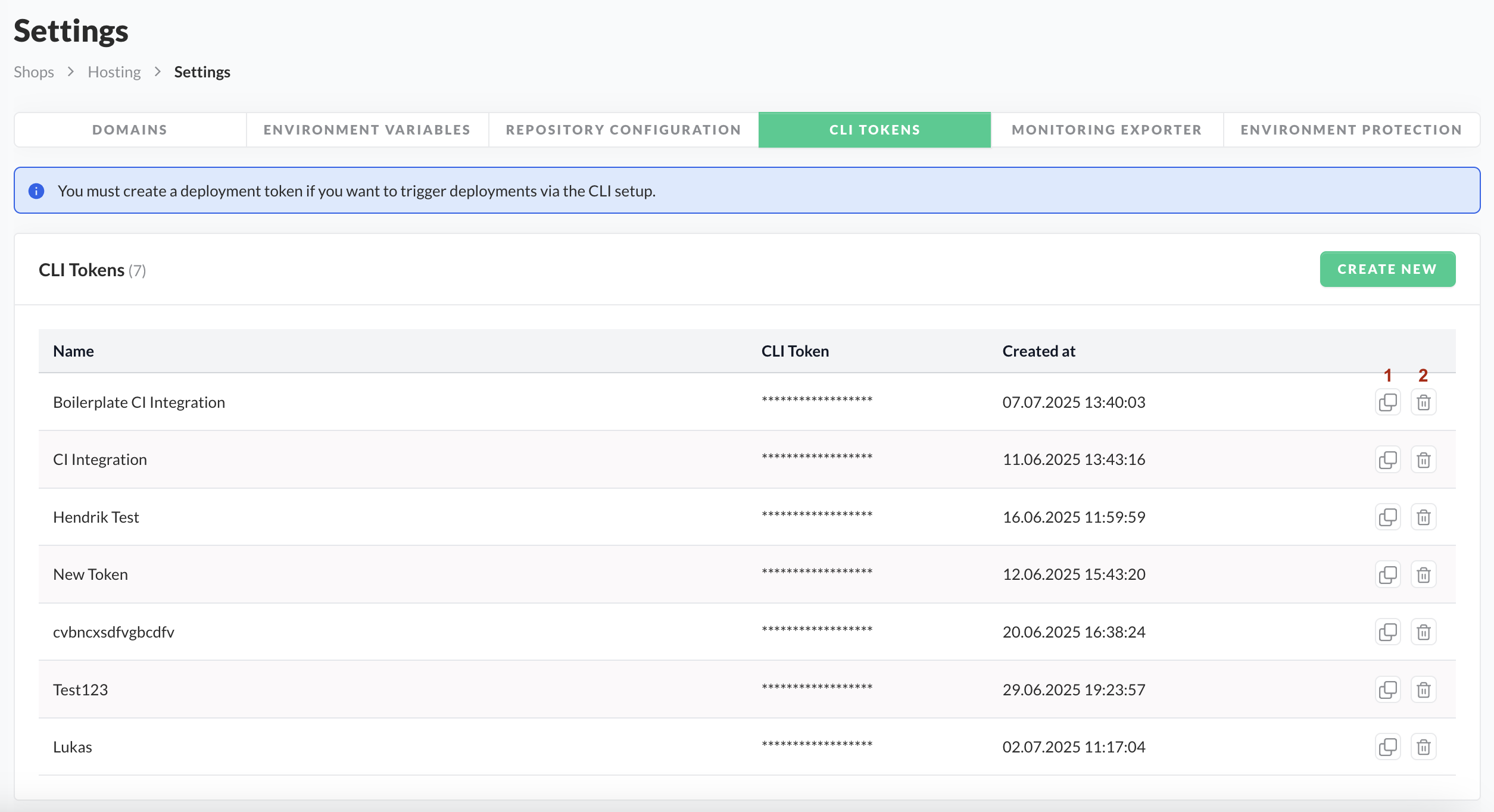This screenshot has width=1494, height=812.
Task: Go back to Hosting breadcrumb
Action: (114, 72)
